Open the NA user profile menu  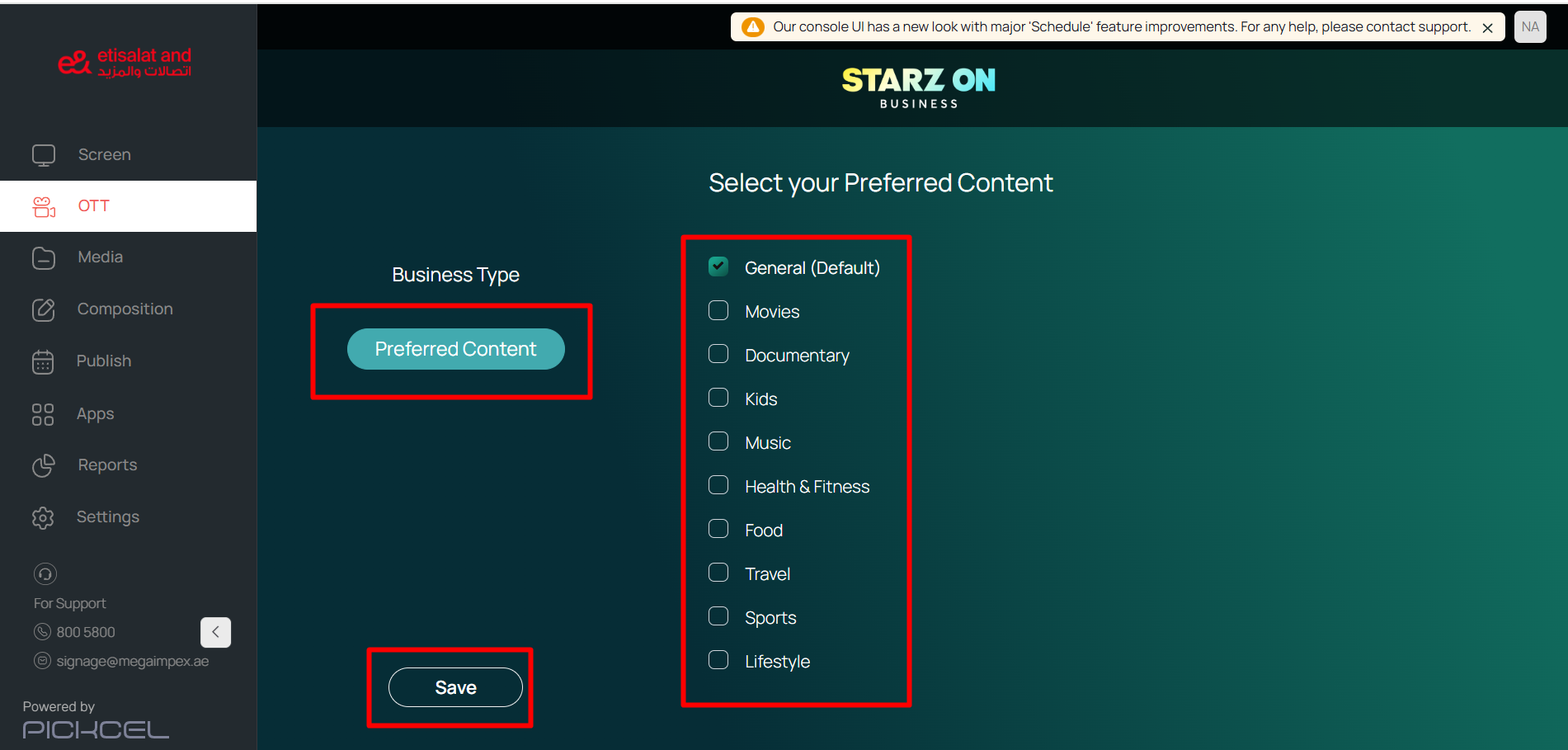coord(1530,26)
